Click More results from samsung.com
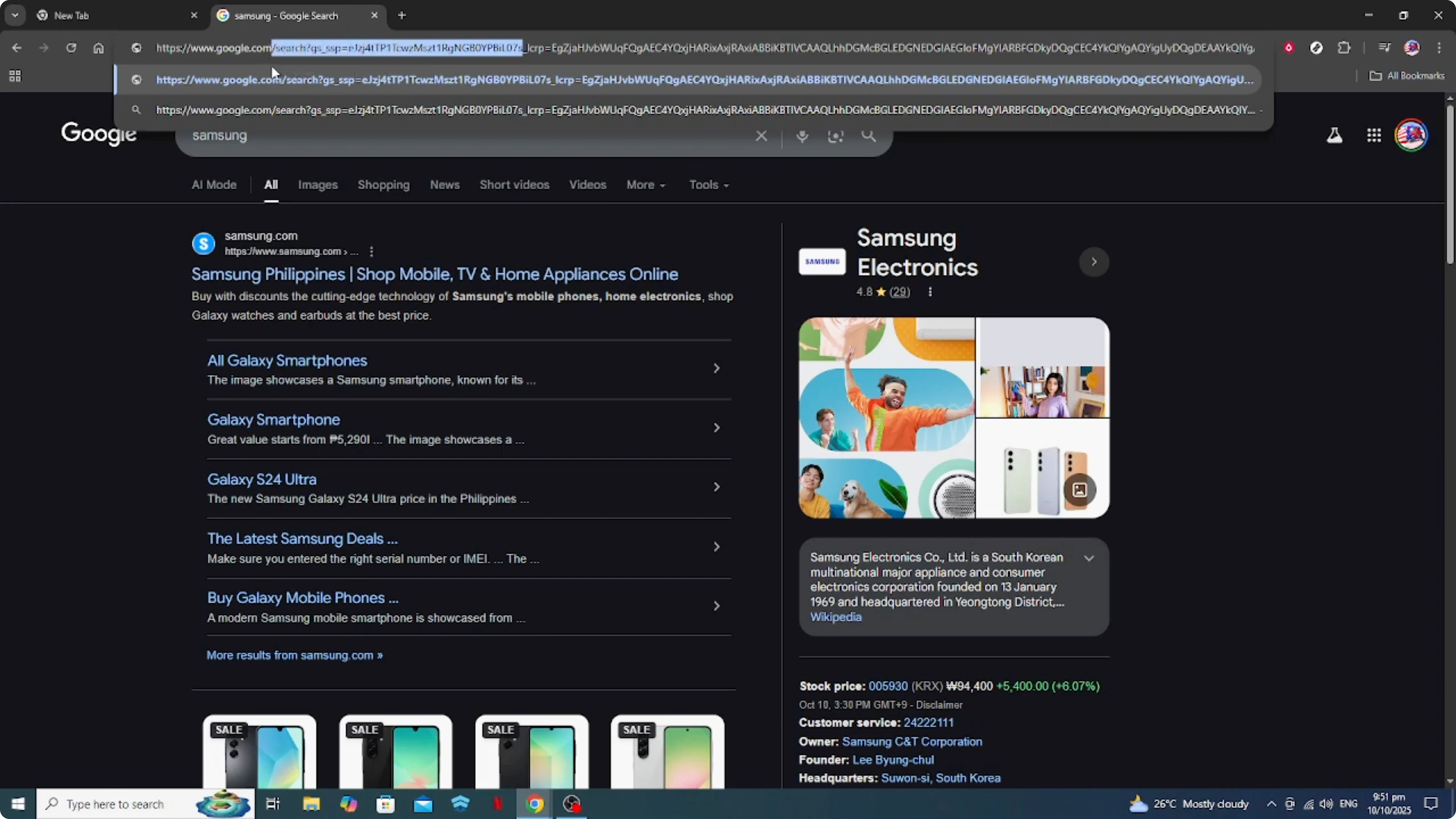Screen dimensions: 1456x819 tap(294, 655)
